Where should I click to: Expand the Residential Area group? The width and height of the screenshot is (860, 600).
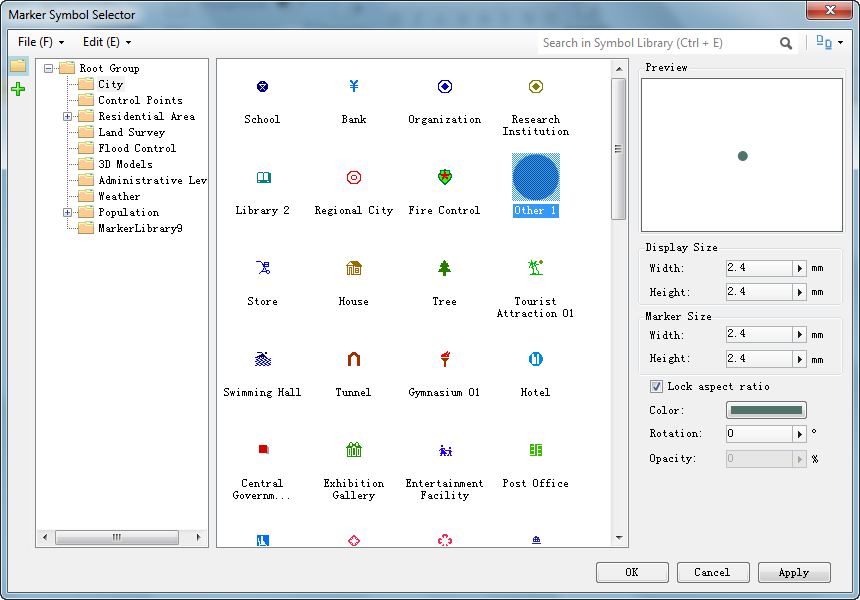pyautogui.click(x=66, y=116)
